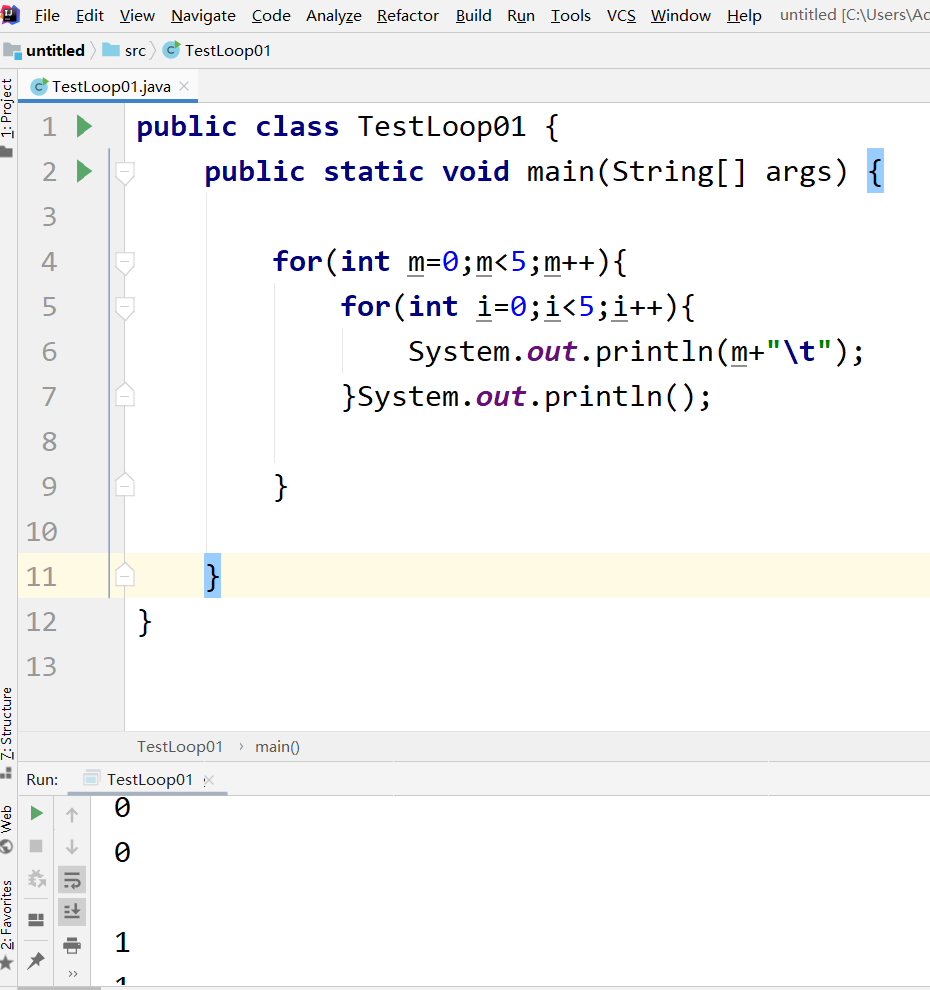The width and height of the screenshot is (930, 990).
Task: Click line number 8 in gutter
Action: pyautogui.click(x=49, y=441)
